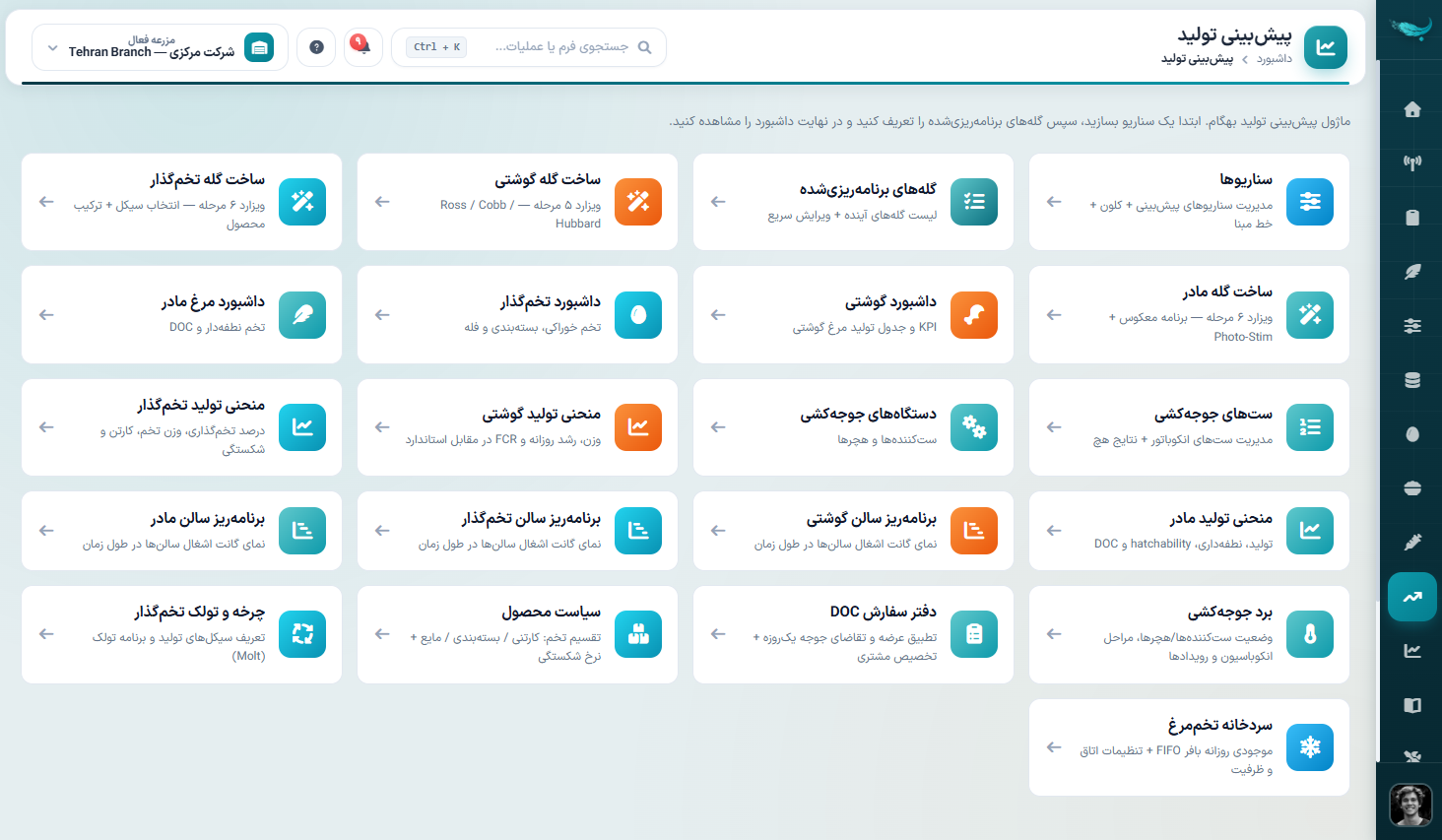Open the داشبورد گوشتی drumstick icon

[974, 315]
